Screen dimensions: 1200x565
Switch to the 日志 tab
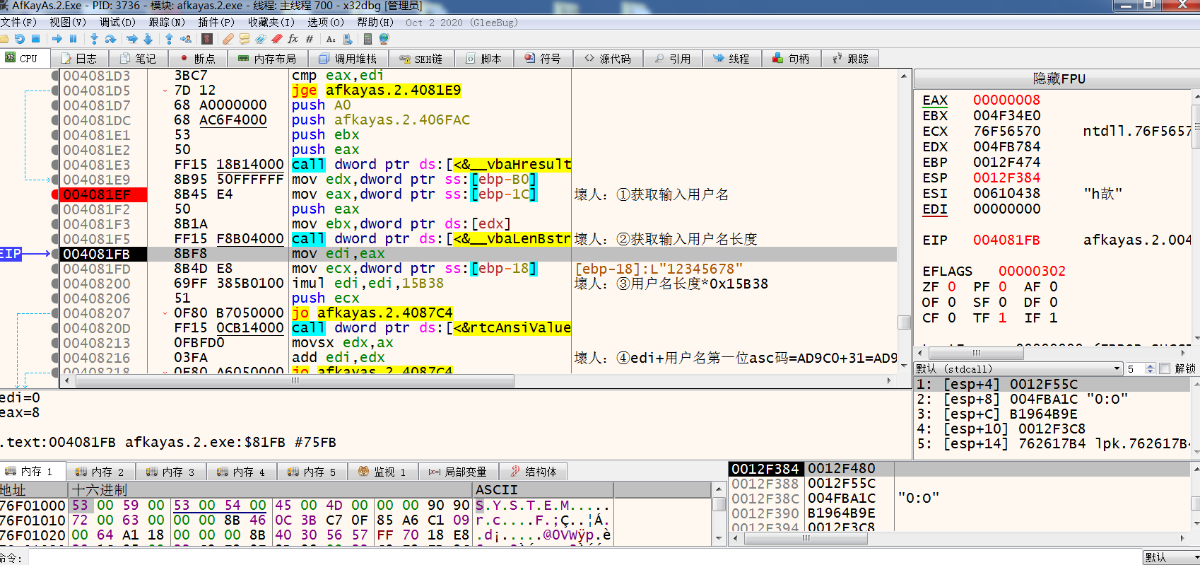78,59
